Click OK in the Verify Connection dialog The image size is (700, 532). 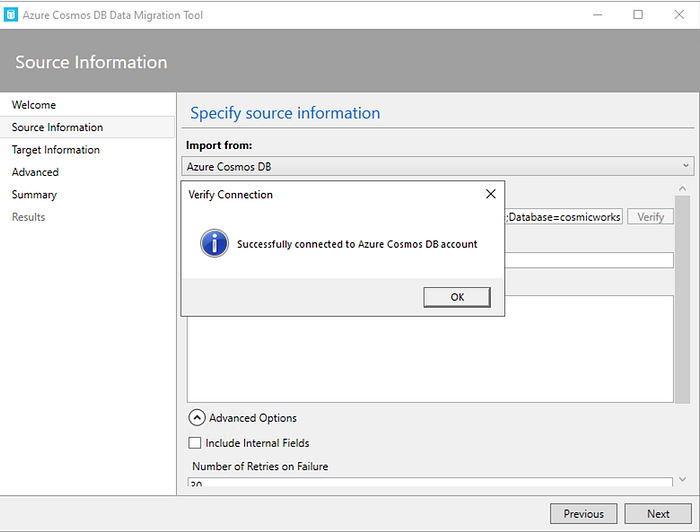[x=457, y=297]
